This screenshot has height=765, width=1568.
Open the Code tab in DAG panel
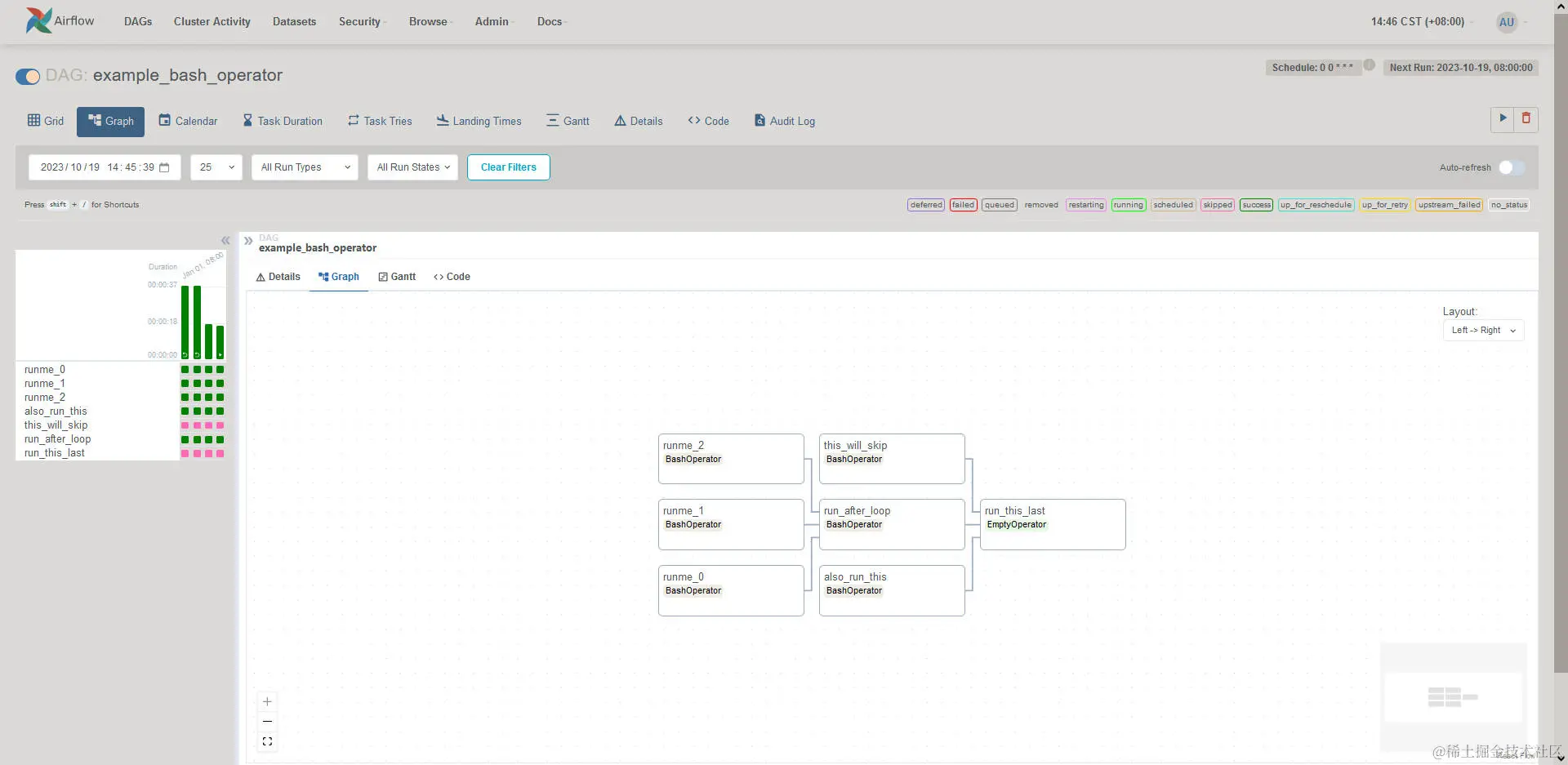[x=452, y=277]
